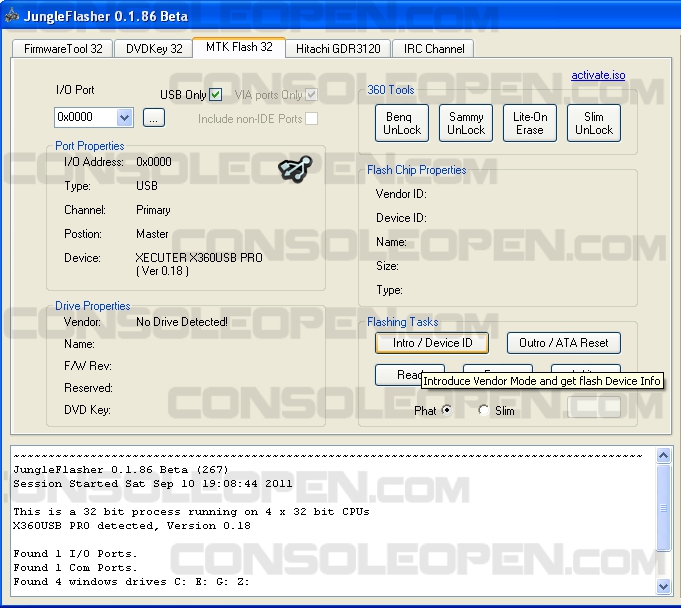Image resolution: width=681 pixels, height=608 pixels.
Task: Click the 'JungleFlasher 0.1.86 Beta (267)' log line
Action: (x=121, y=470)
